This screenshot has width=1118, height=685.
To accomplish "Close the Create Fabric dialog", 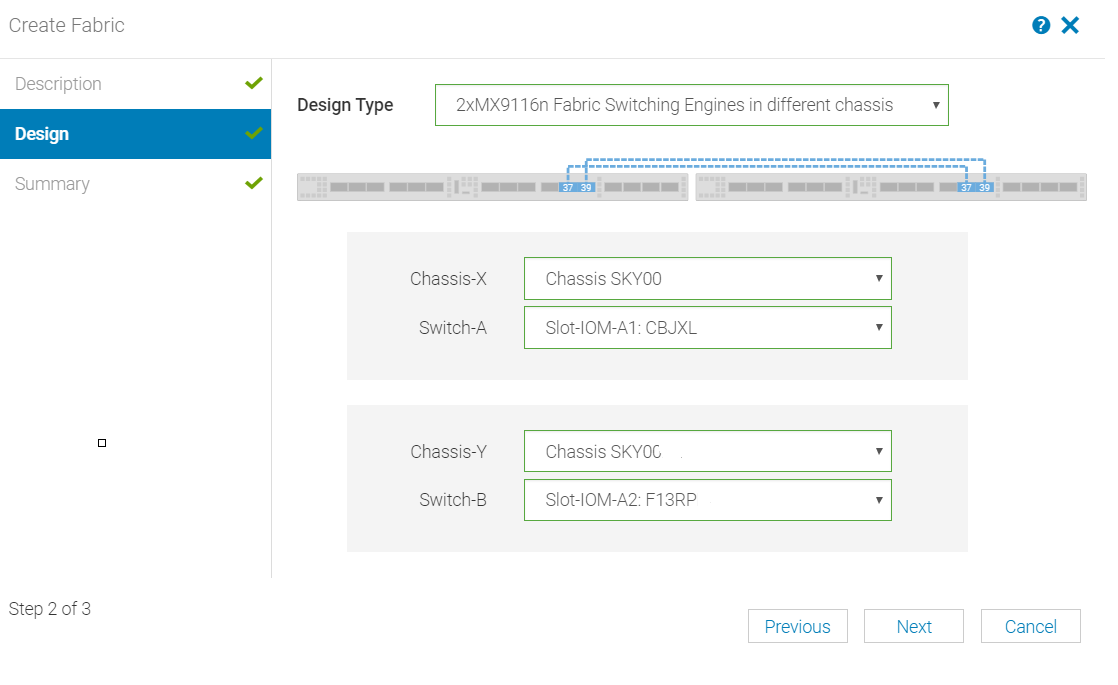I will pyautogui.click(x=1070, y=25).
